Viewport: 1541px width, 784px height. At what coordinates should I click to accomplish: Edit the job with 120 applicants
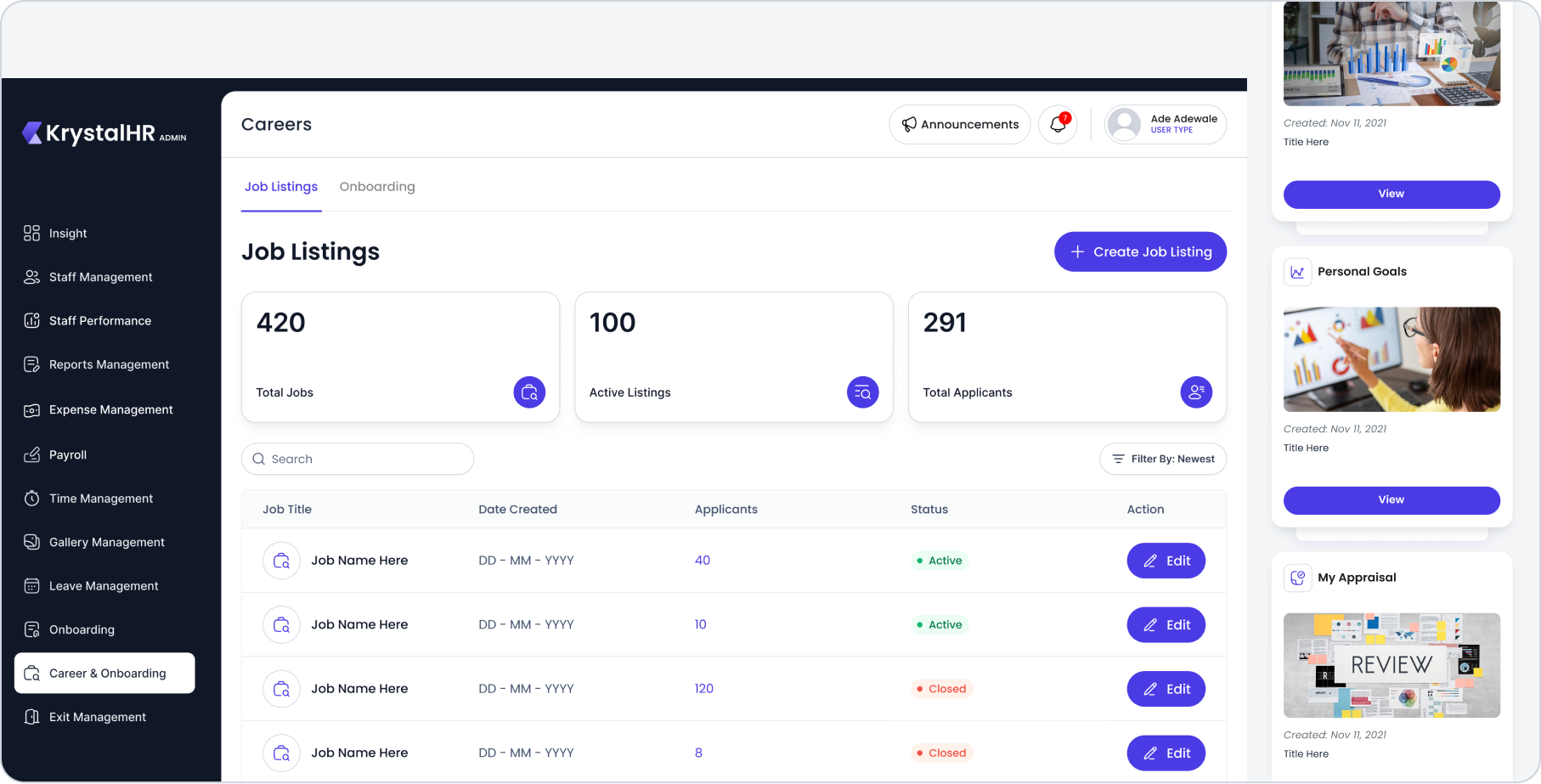(x=1166, y=689)
